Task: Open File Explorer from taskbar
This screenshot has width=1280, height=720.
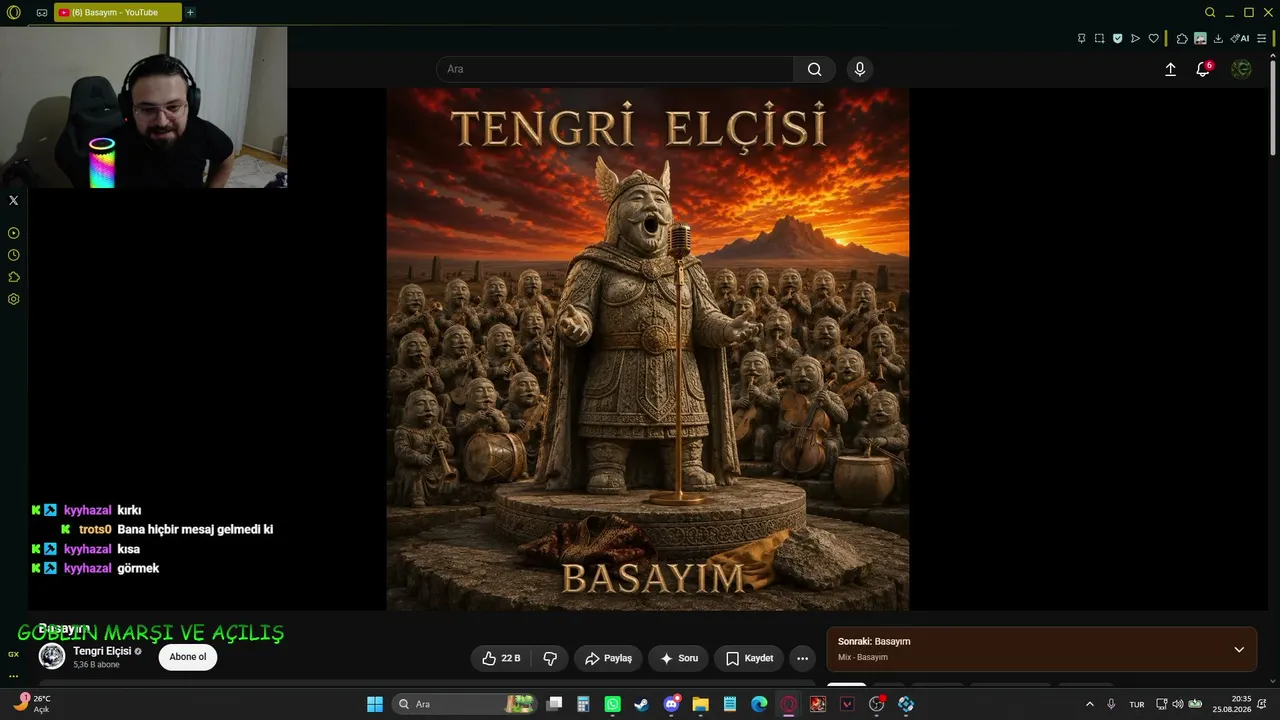Action: 700,704
